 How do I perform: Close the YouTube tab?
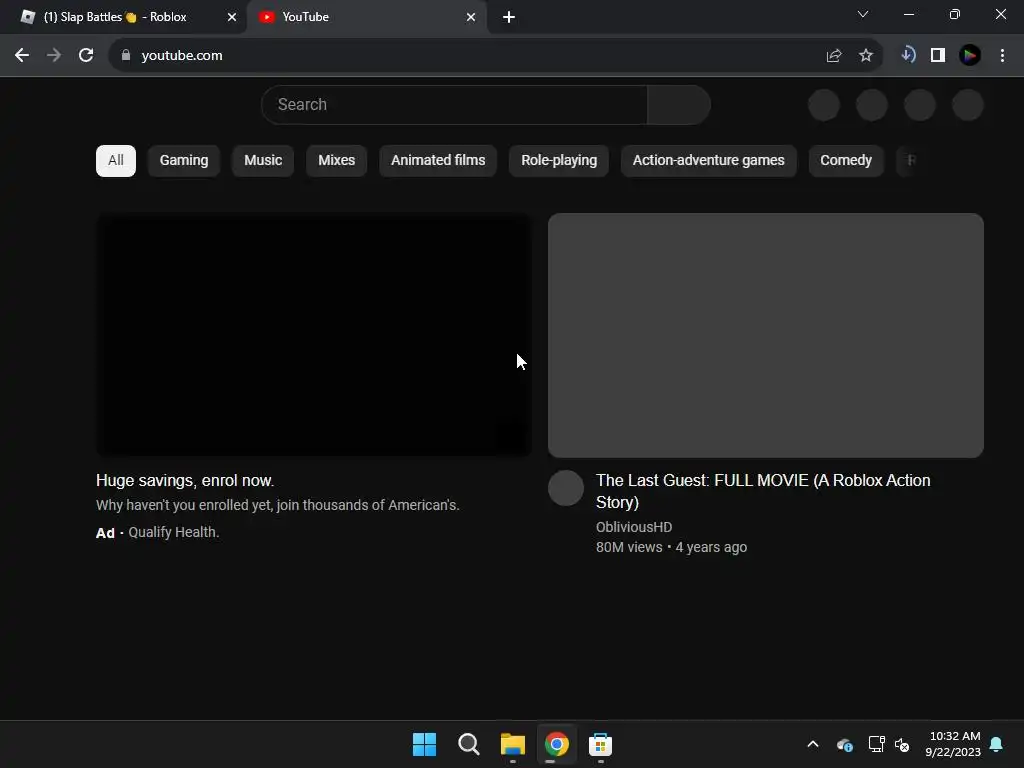pyautogui.click(x=471, y=17)
